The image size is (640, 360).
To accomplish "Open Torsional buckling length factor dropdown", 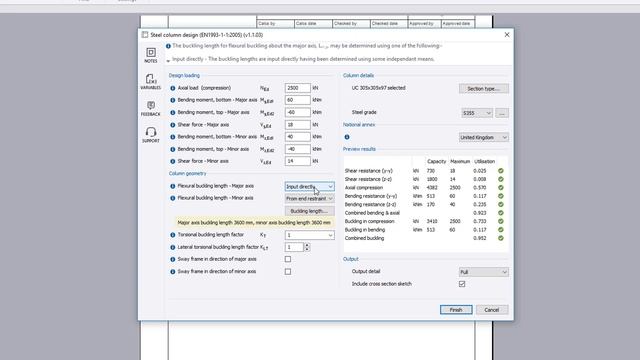I will (x=309, y=235).
